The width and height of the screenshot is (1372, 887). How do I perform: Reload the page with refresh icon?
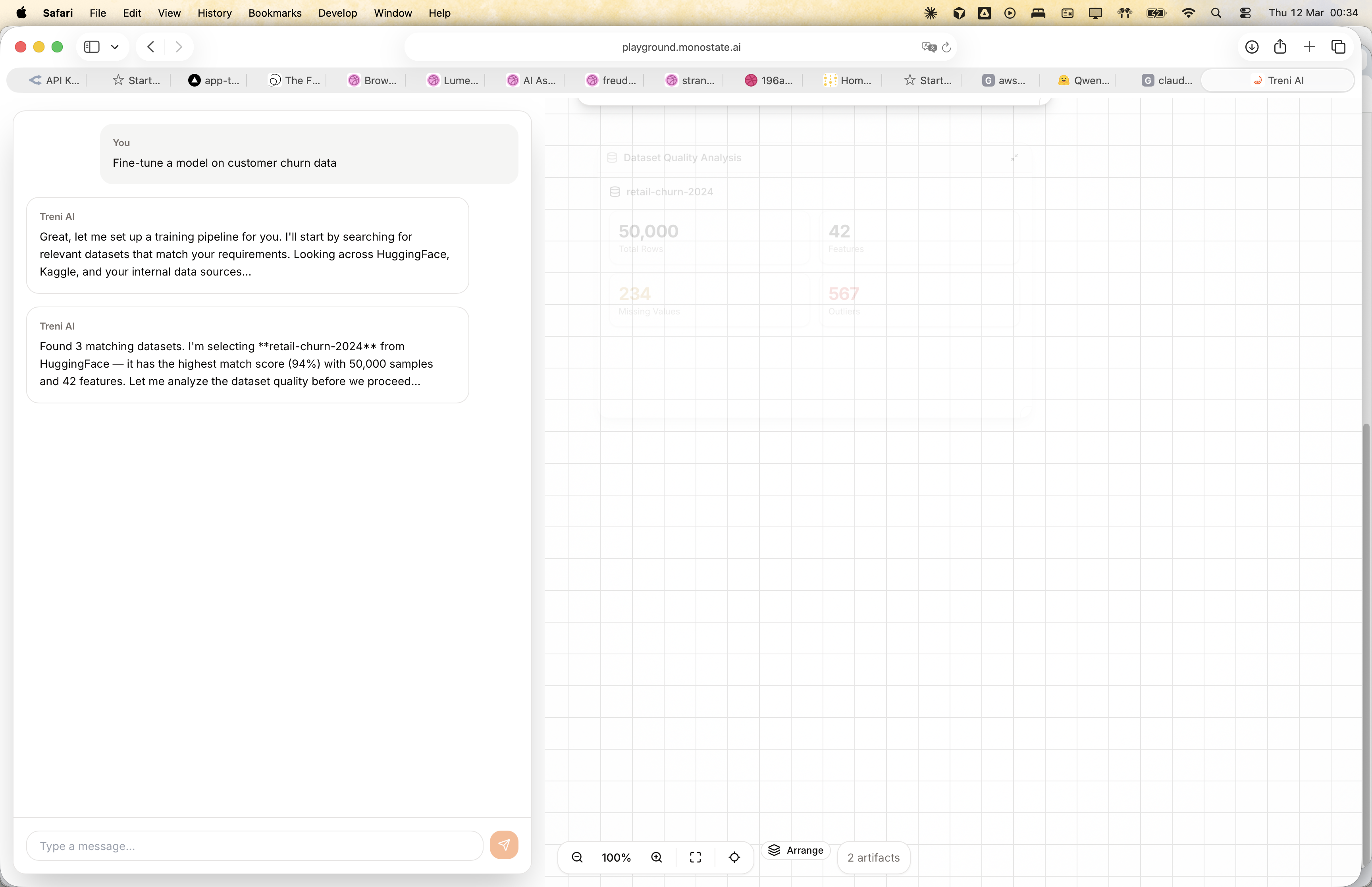(946, 47)
